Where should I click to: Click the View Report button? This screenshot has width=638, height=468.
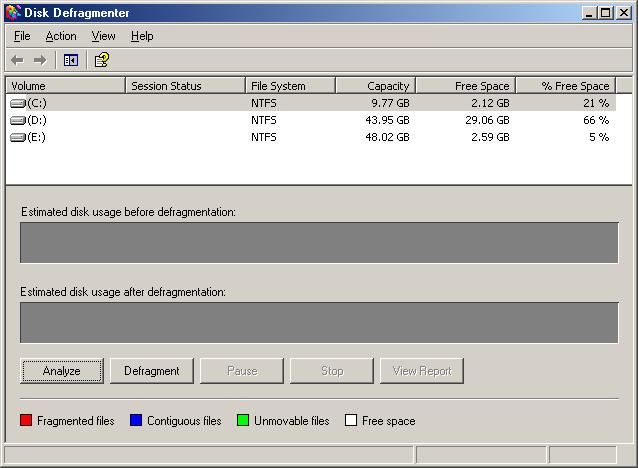coord(422,371)
